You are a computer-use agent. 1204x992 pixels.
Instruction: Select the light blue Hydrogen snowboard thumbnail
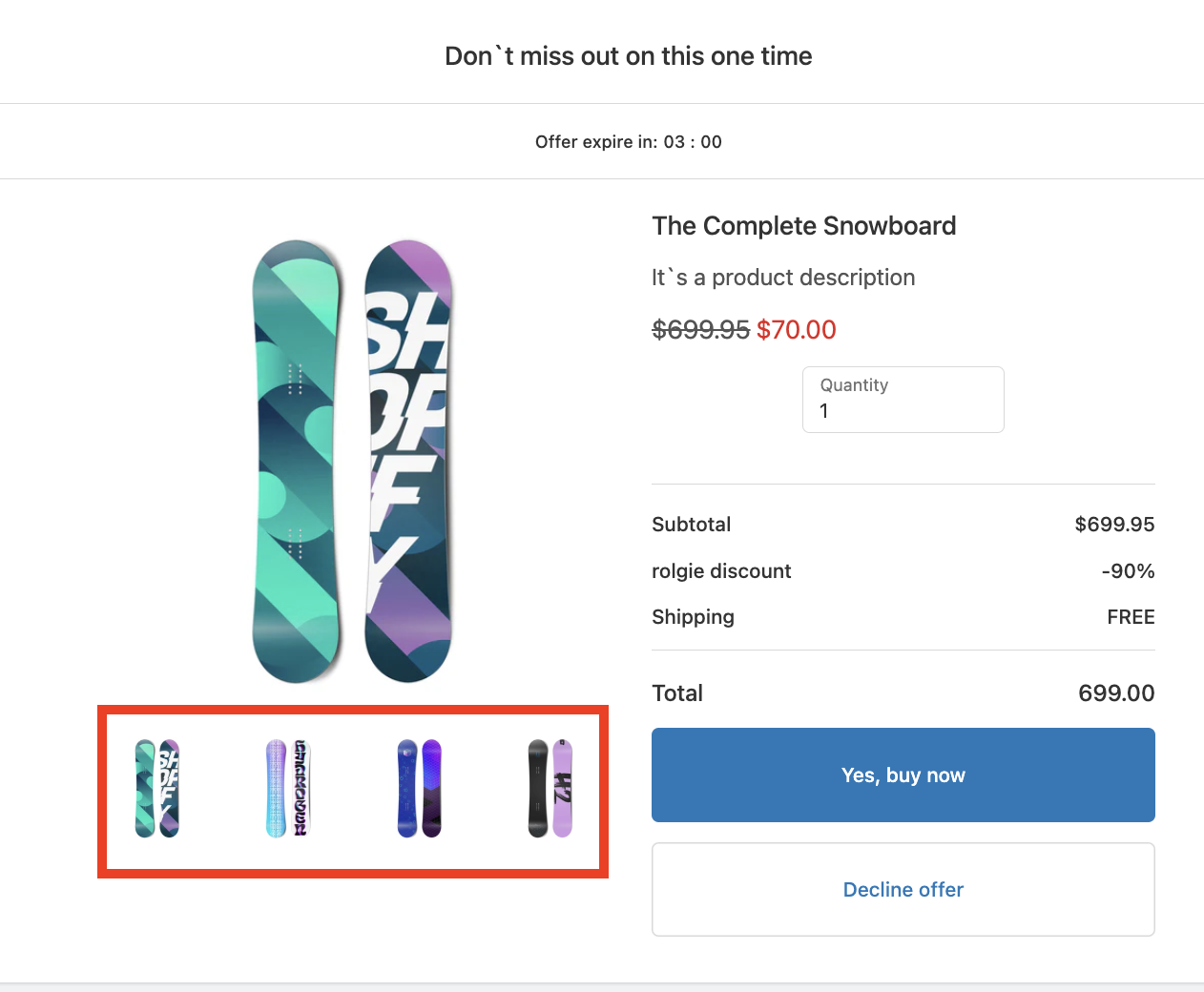(288, 789)
